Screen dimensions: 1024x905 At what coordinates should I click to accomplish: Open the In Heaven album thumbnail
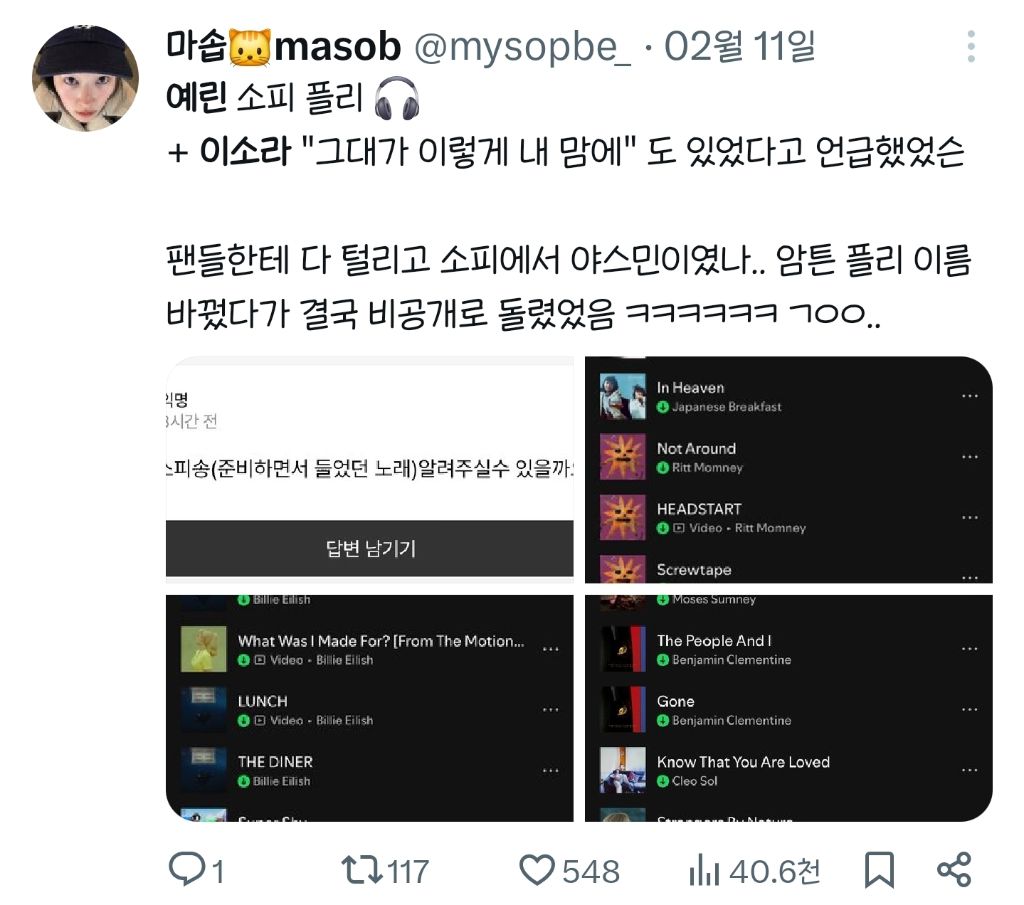coord(622,396)
